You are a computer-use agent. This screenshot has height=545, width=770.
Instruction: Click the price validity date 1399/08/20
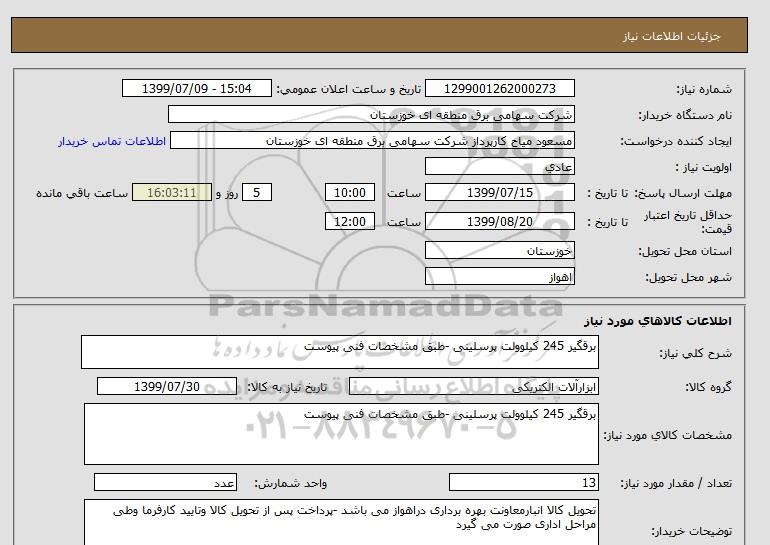(499, 221)
